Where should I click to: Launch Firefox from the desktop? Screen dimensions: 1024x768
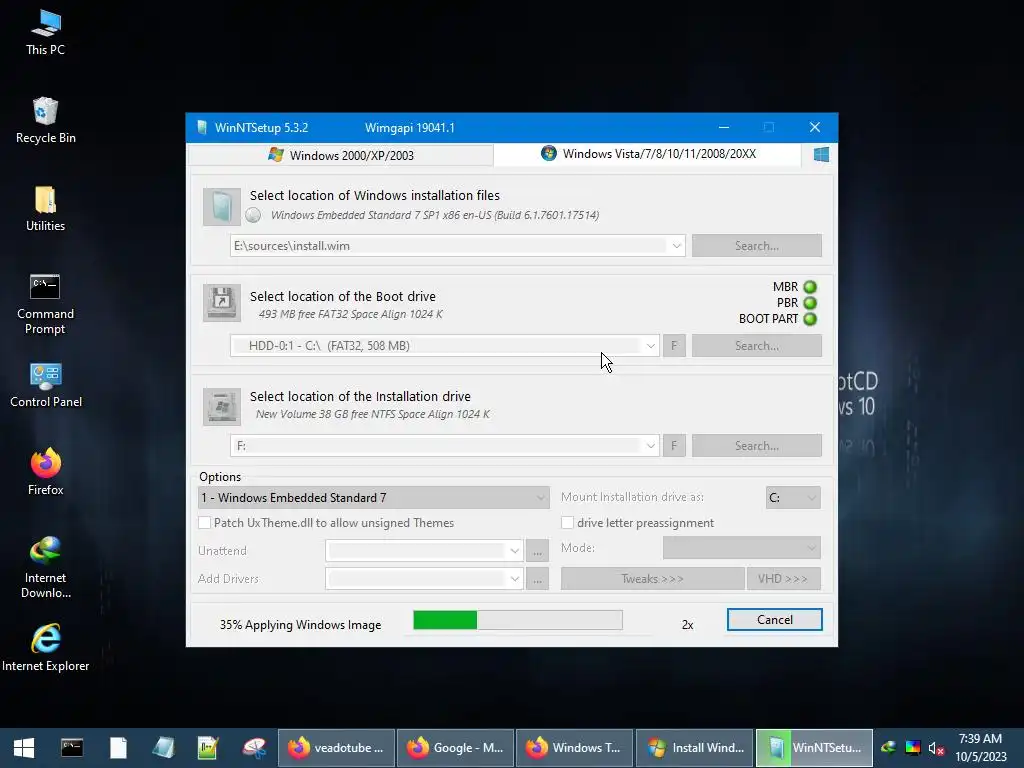tap(45, 472)
